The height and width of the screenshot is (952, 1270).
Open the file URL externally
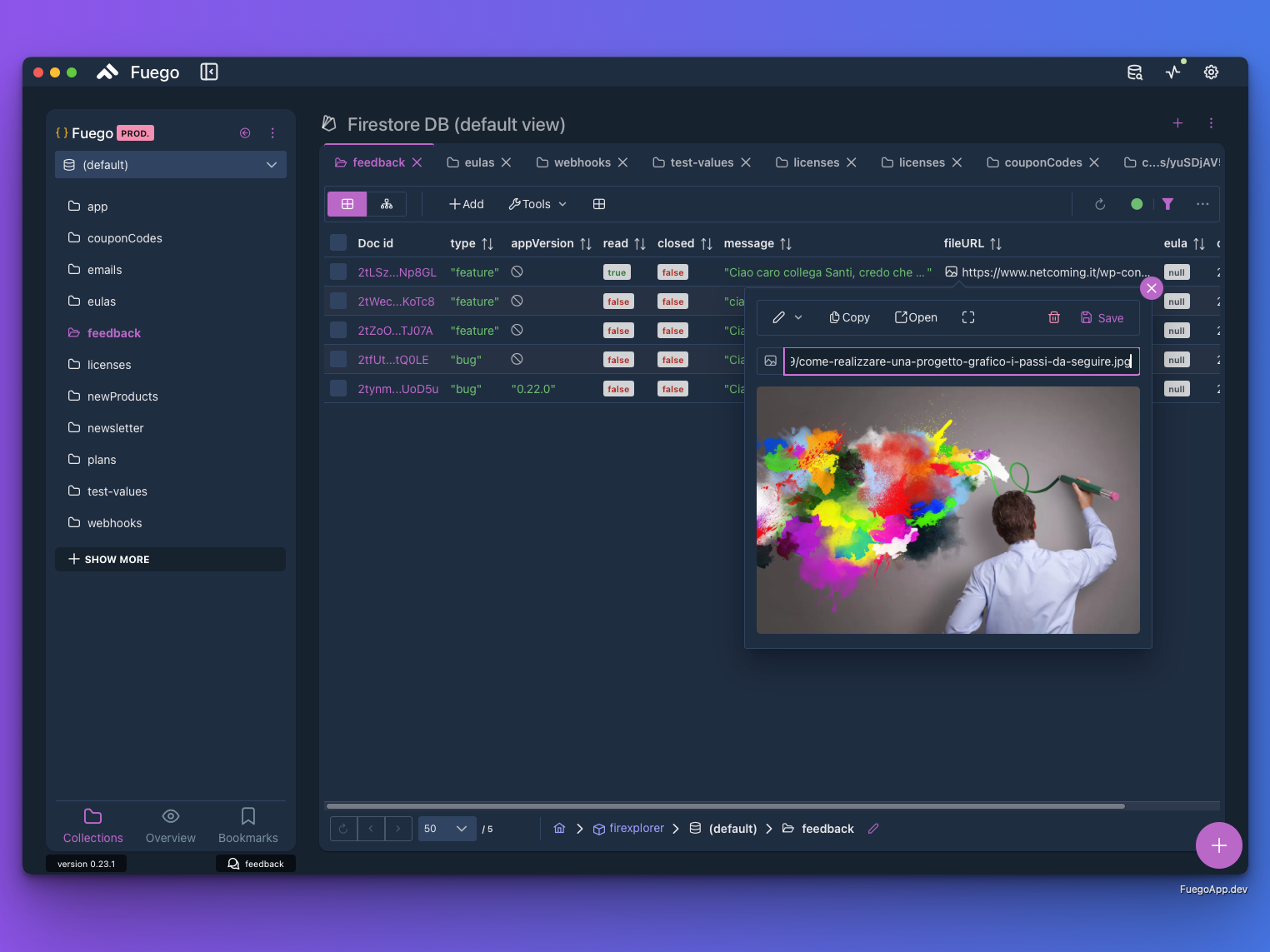(x=916, y=317)
